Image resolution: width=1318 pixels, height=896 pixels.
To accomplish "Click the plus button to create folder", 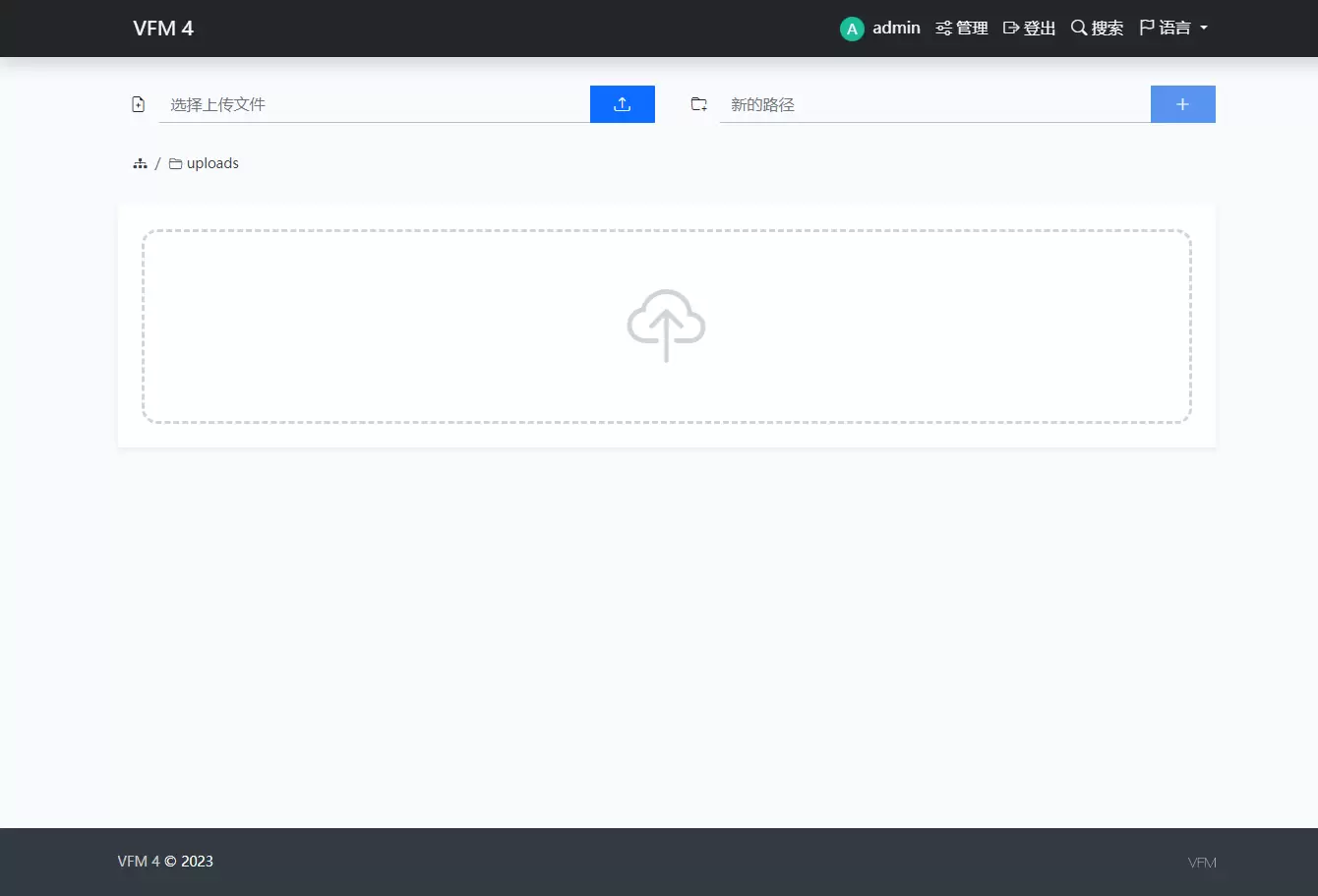I will tap(1183, 104).
